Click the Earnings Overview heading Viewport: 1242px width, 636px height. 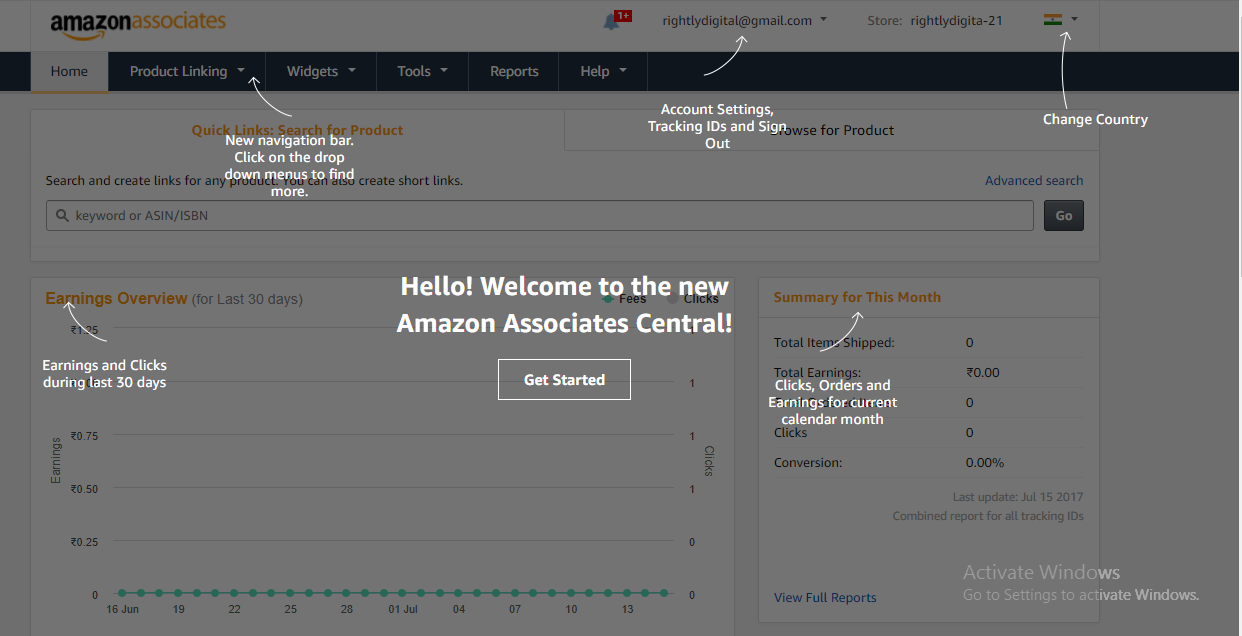pyautogui.click(x=116, y=298)
